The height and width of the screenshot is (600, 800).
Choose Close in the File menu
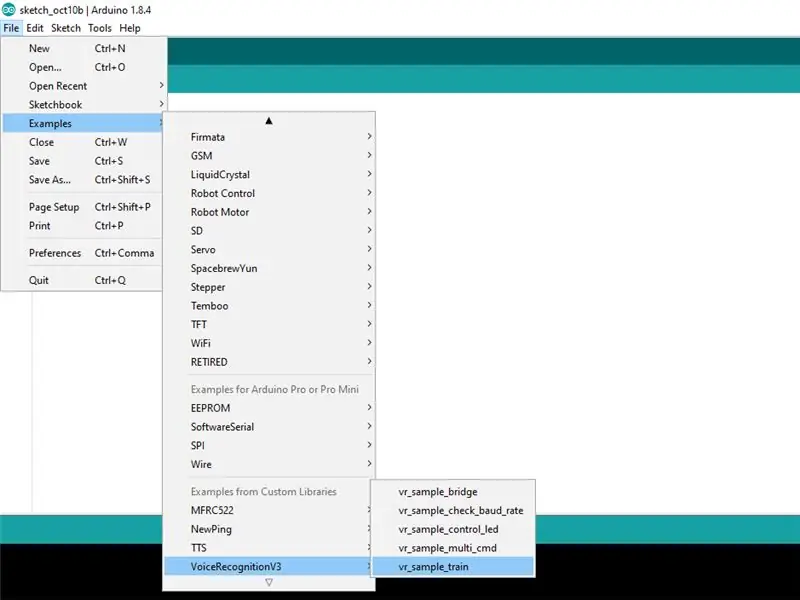[84, 142]
